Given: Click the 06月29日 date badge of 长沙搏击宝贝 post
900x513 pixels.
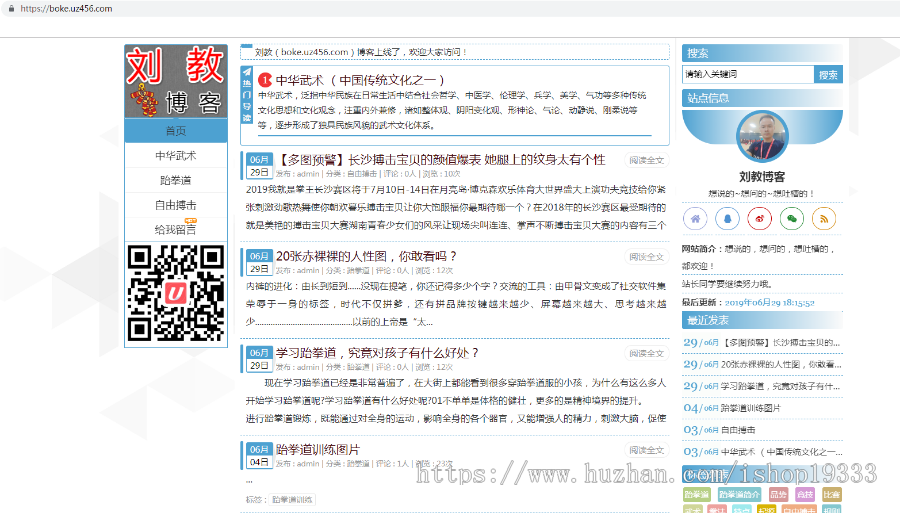Looking at the screenshot, I should 259,165.
